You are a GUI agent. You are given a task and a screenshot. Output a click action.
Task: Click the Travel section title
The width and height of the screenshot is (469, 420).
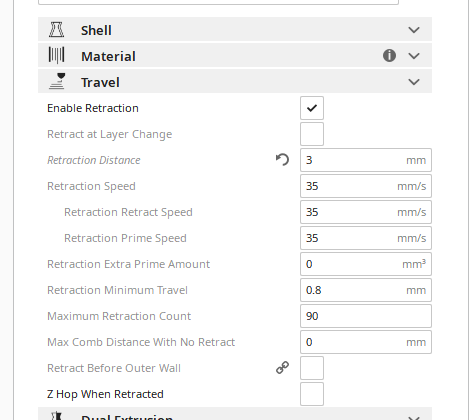(x=100, y=82)
